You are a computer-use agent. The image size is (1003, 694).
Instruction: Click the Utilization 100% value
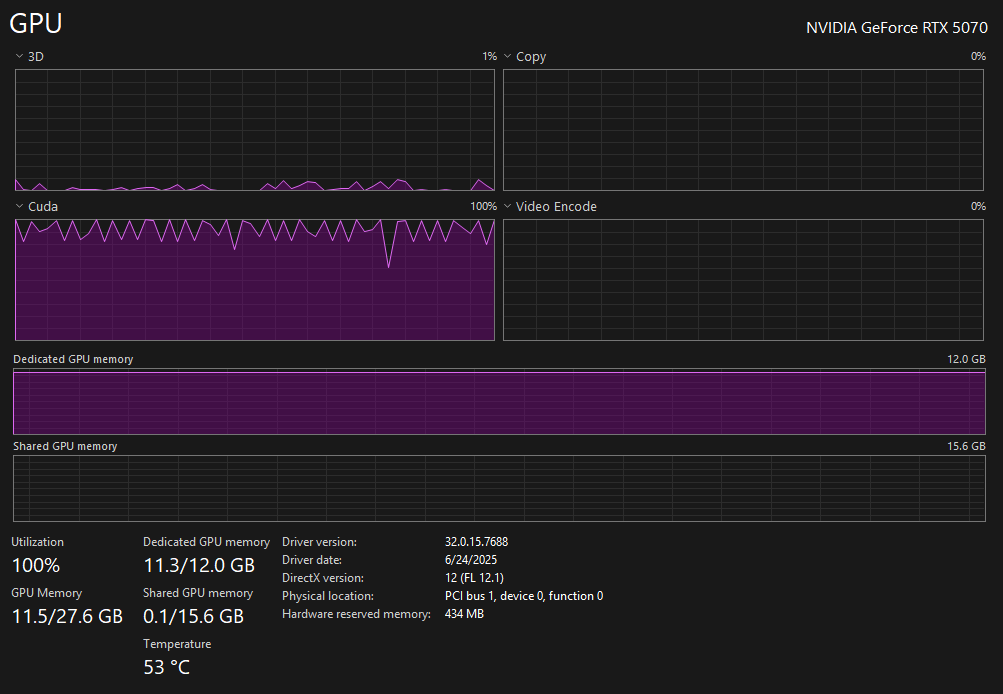click(x=36, y=565)
